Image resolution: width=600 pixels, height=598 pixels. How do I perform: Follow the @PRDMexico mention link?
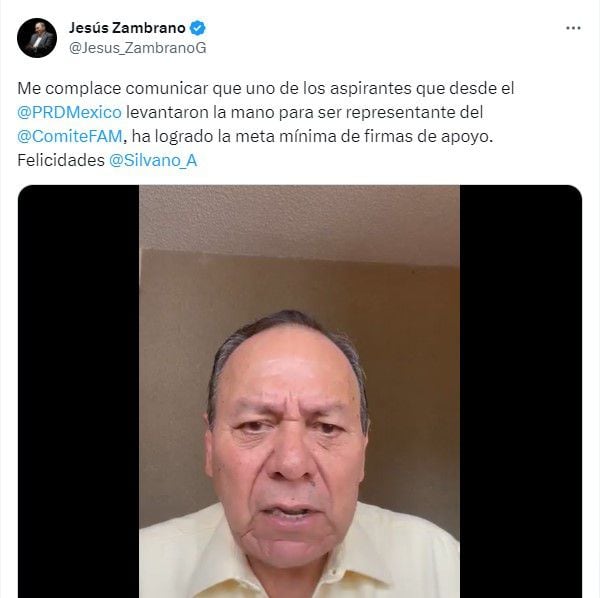coord(69,112)
